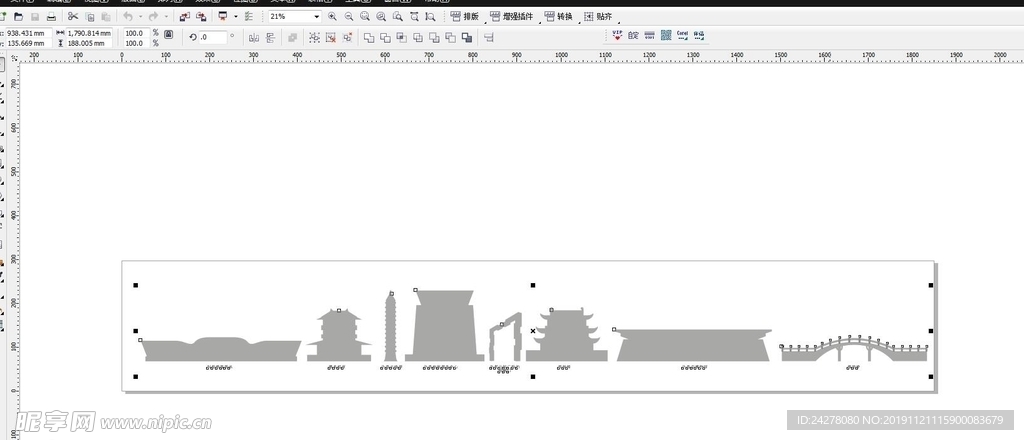
Task: Zoom to page height
Action: click(430, 16)
